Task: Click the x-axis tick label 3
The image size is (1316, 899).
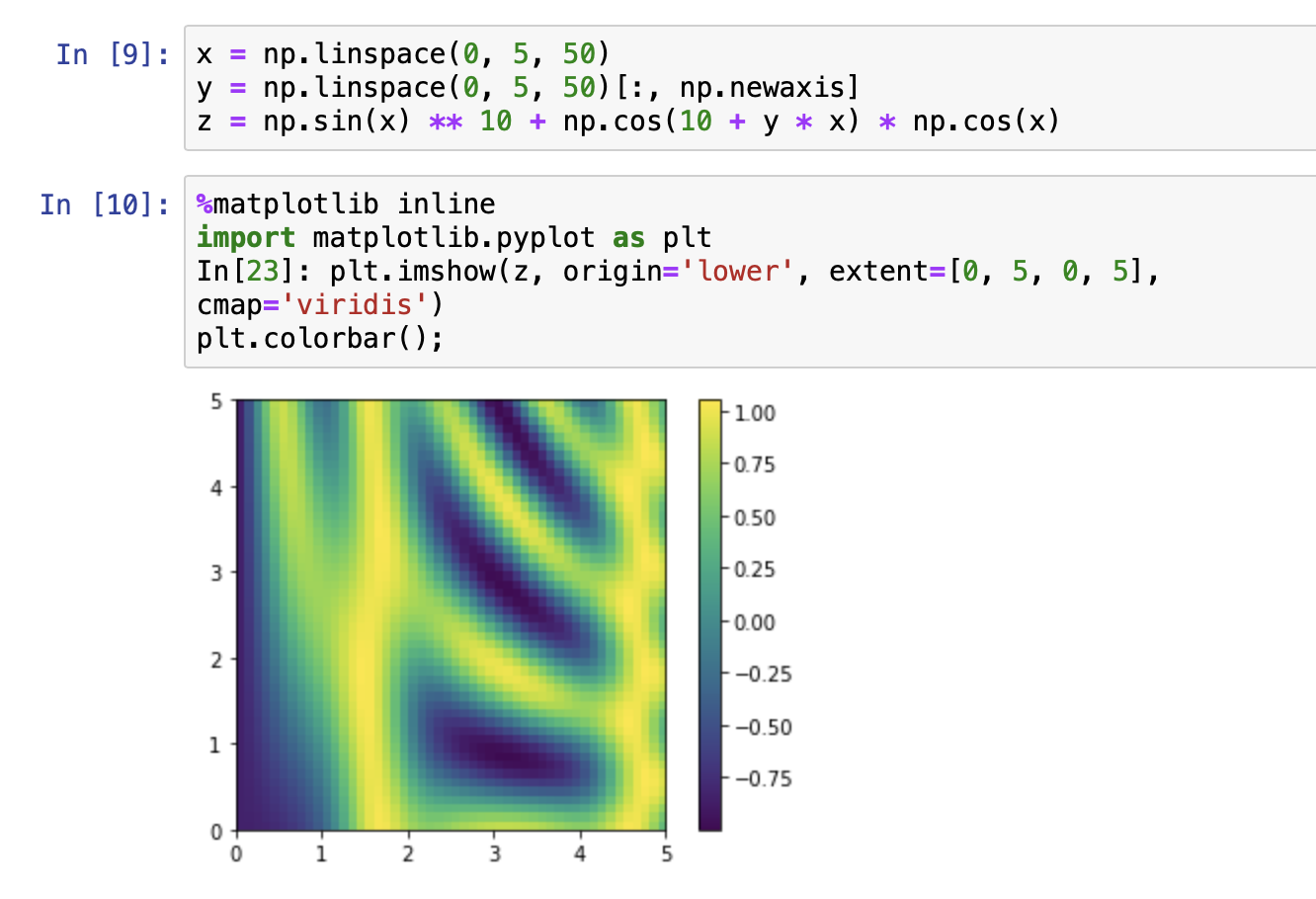Action: 494,854
